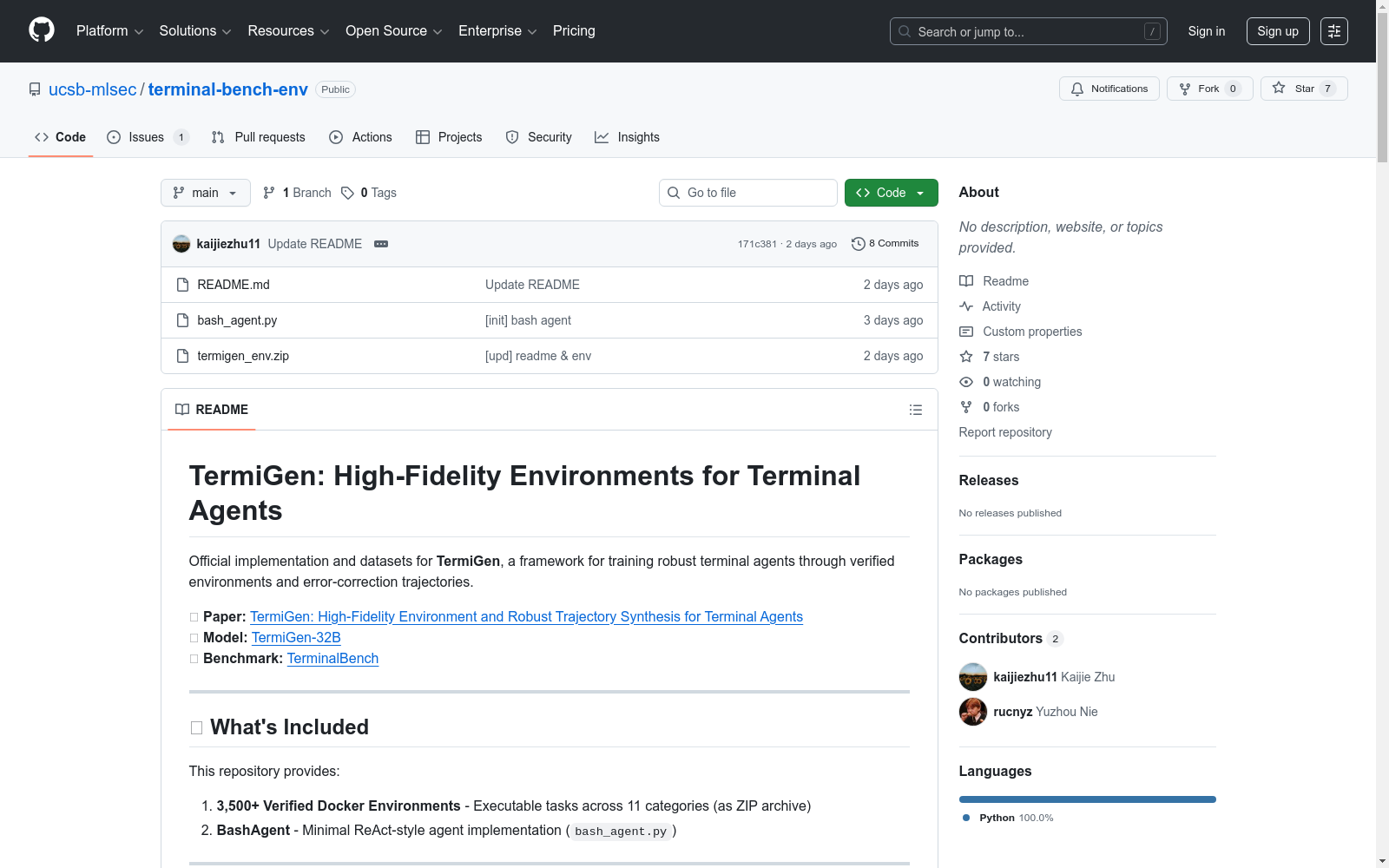Open the terminal-bench-env repository link
This screenshot has height=868, width=1389.
(x=228, y=89)
